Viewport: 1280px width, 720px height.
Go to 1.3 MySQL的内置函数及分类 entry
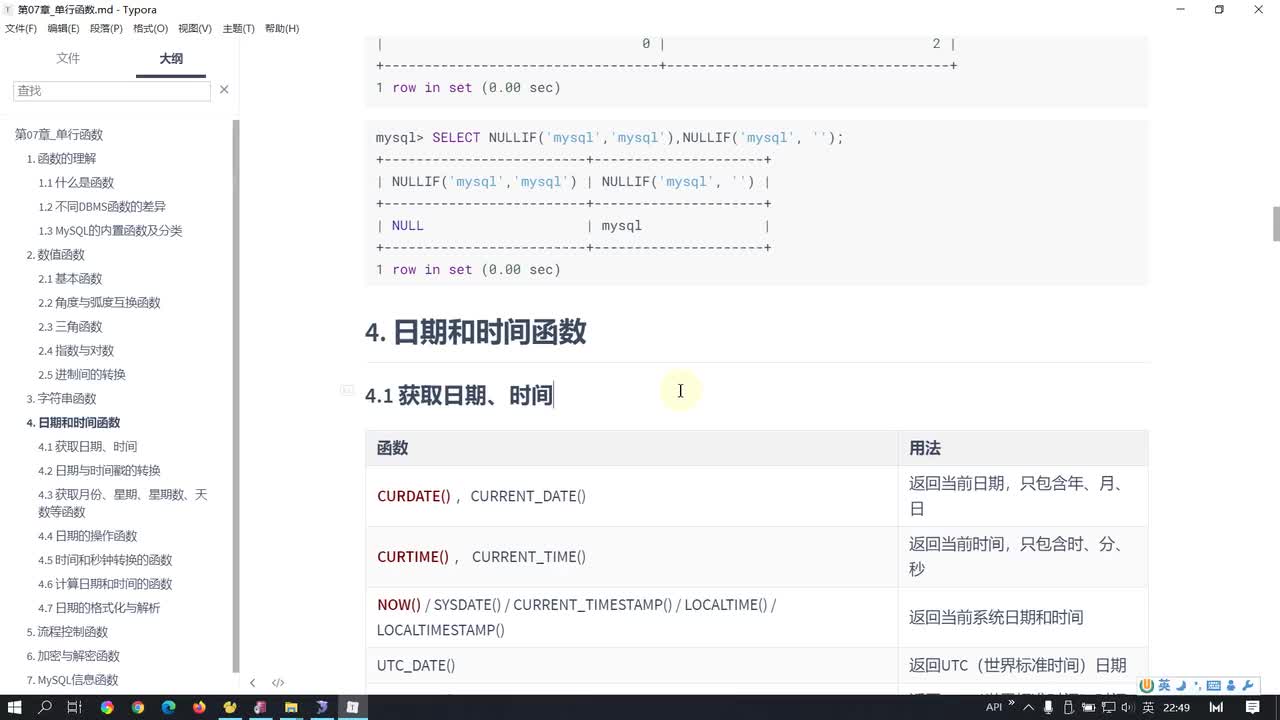coord(110,230)
